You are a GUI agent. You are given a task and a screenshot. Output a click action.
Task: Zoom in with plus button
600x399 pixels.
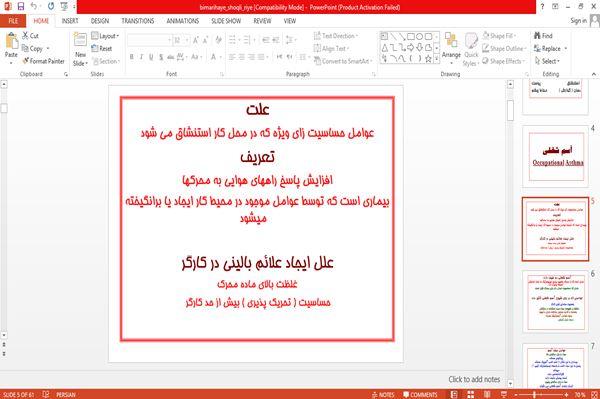(567, 394)
